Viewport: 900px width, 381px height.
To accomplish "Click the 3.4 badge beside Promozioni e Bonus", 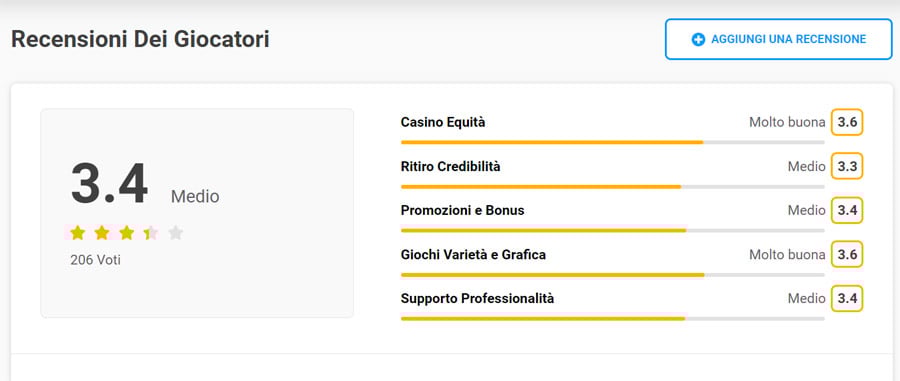I will [847, 211].
